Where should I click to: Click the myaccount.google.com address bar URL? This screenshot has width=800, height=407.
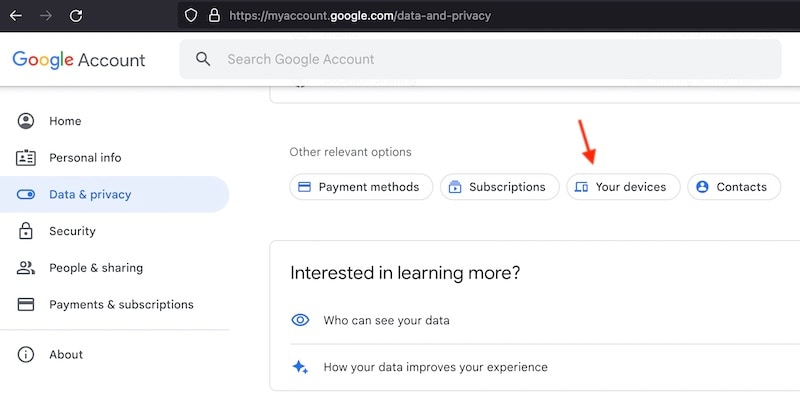pos(360,16)
